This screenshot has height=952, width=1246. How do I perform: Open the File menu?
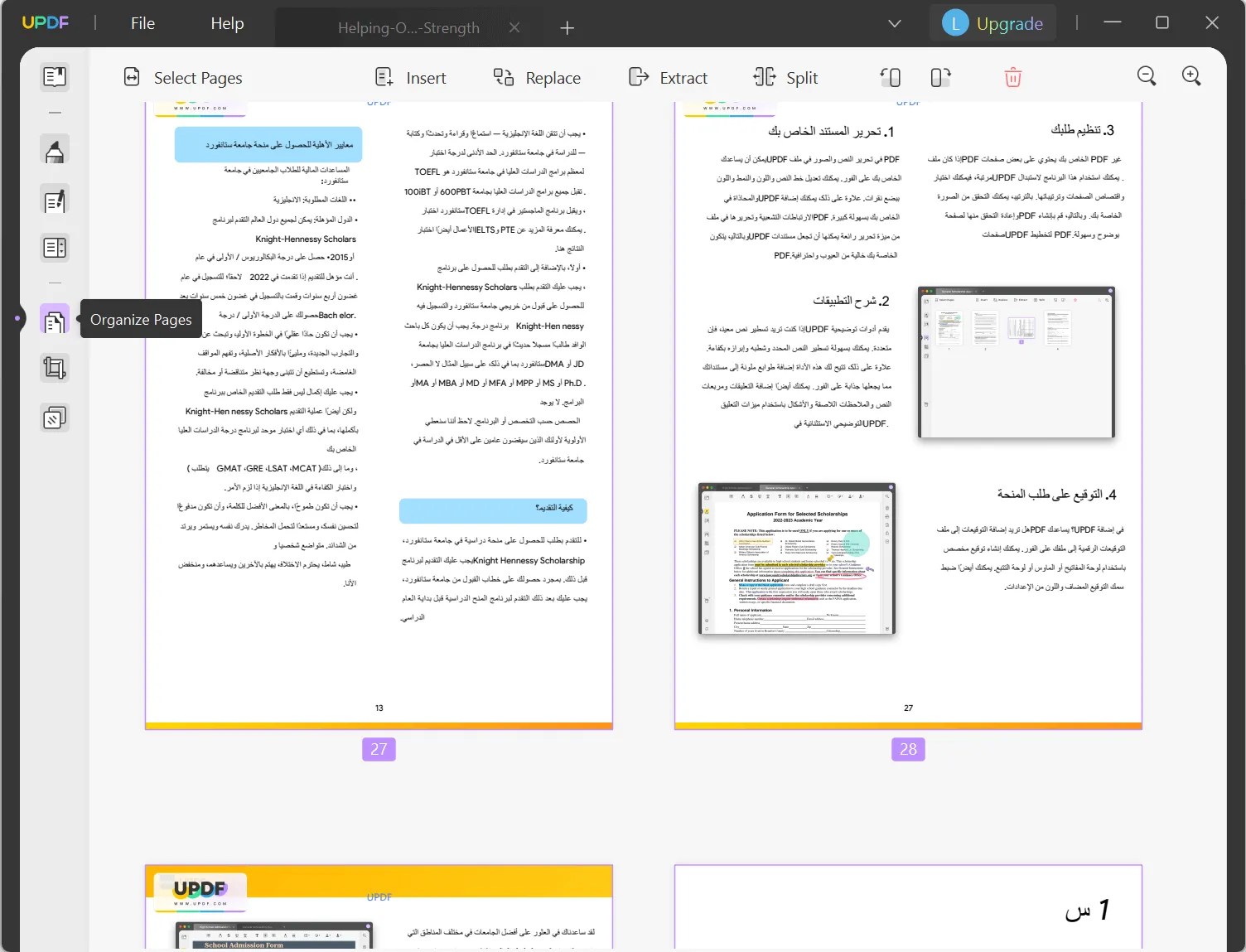click(142, 22)
